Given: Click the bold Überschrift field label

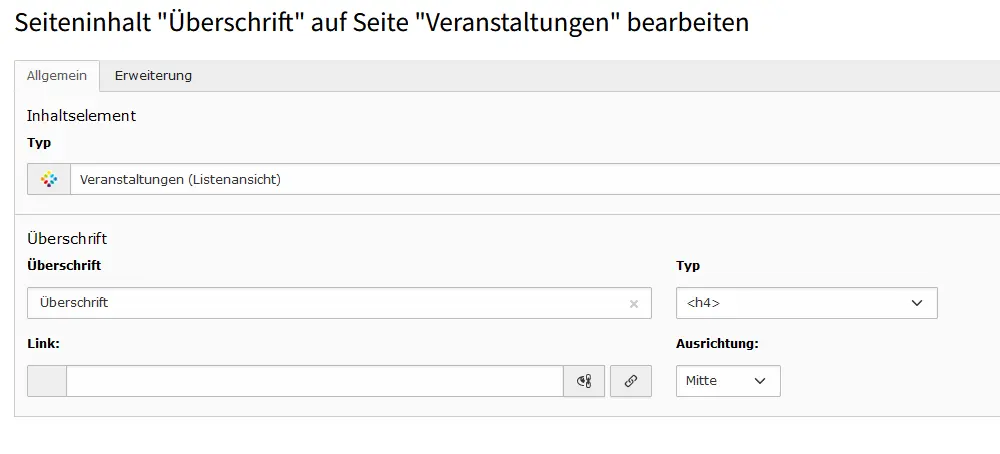Looking at the screenshot, I should click(x=64, y=265).
